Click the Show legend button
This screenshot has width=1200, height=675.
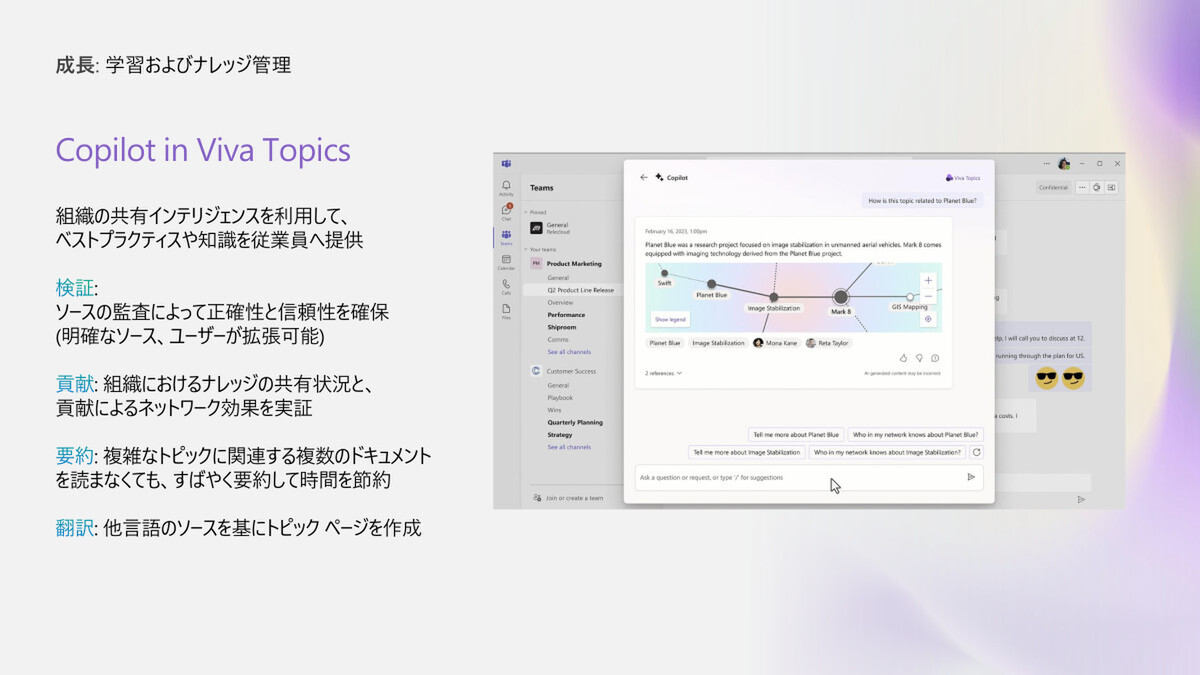tap(670, 319)
